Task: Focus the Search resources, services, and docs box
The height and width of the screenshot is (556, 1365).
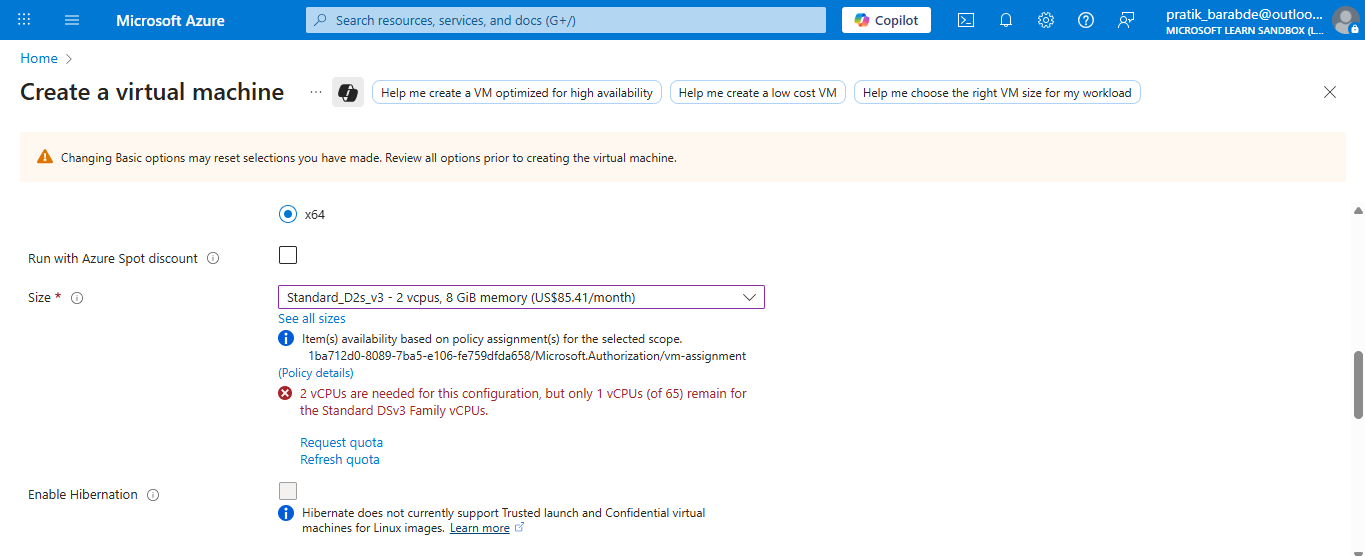Action: [x=566, y=20]
